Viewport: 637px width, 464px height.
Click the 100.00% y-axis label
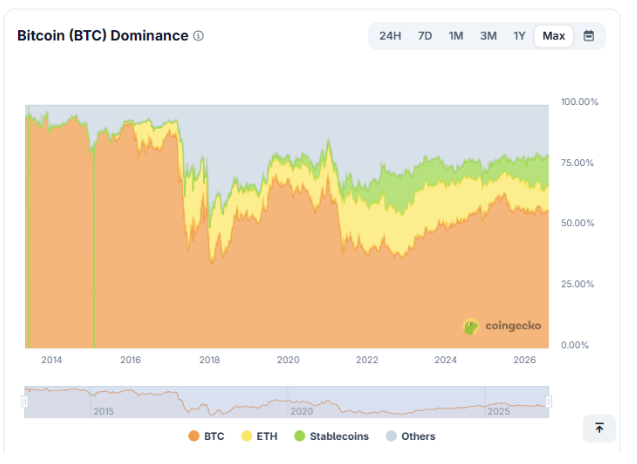[580, 102]
